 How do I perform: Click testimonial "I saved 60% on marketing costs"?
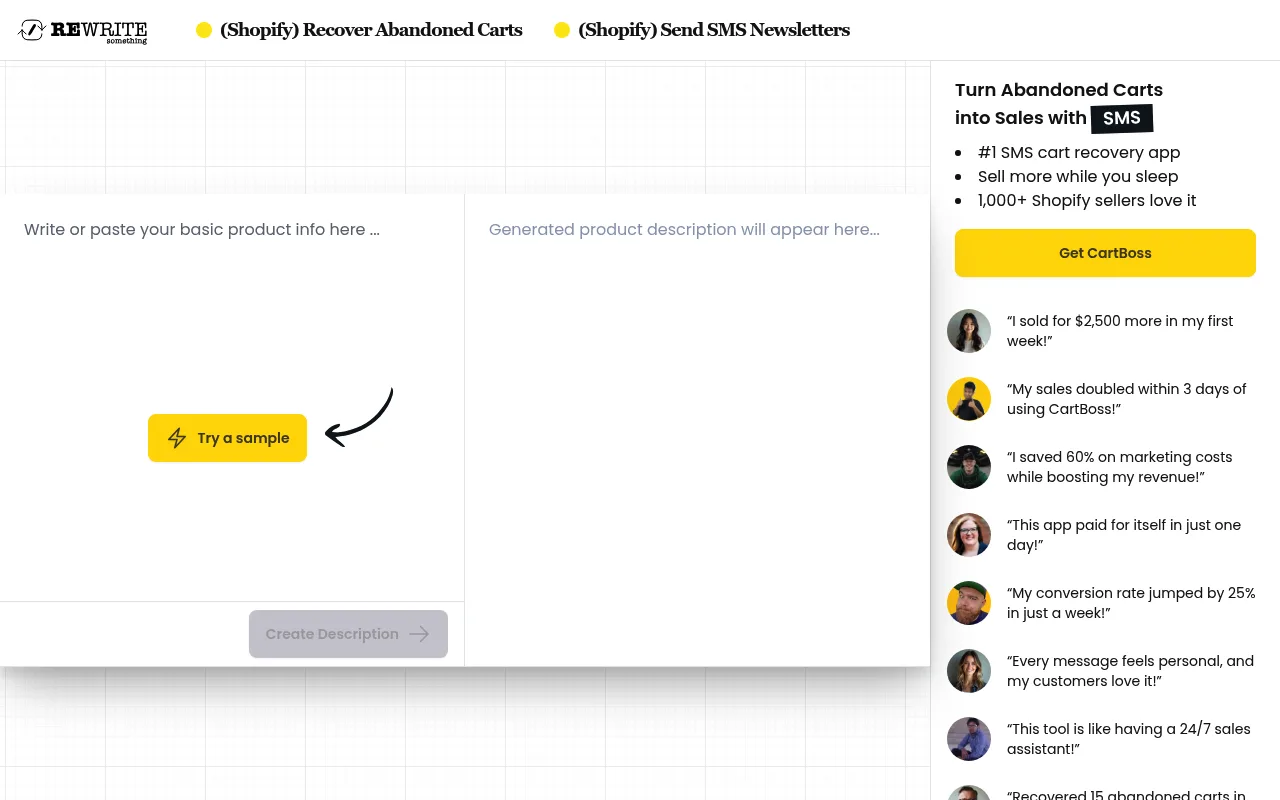coord(1120,467)
